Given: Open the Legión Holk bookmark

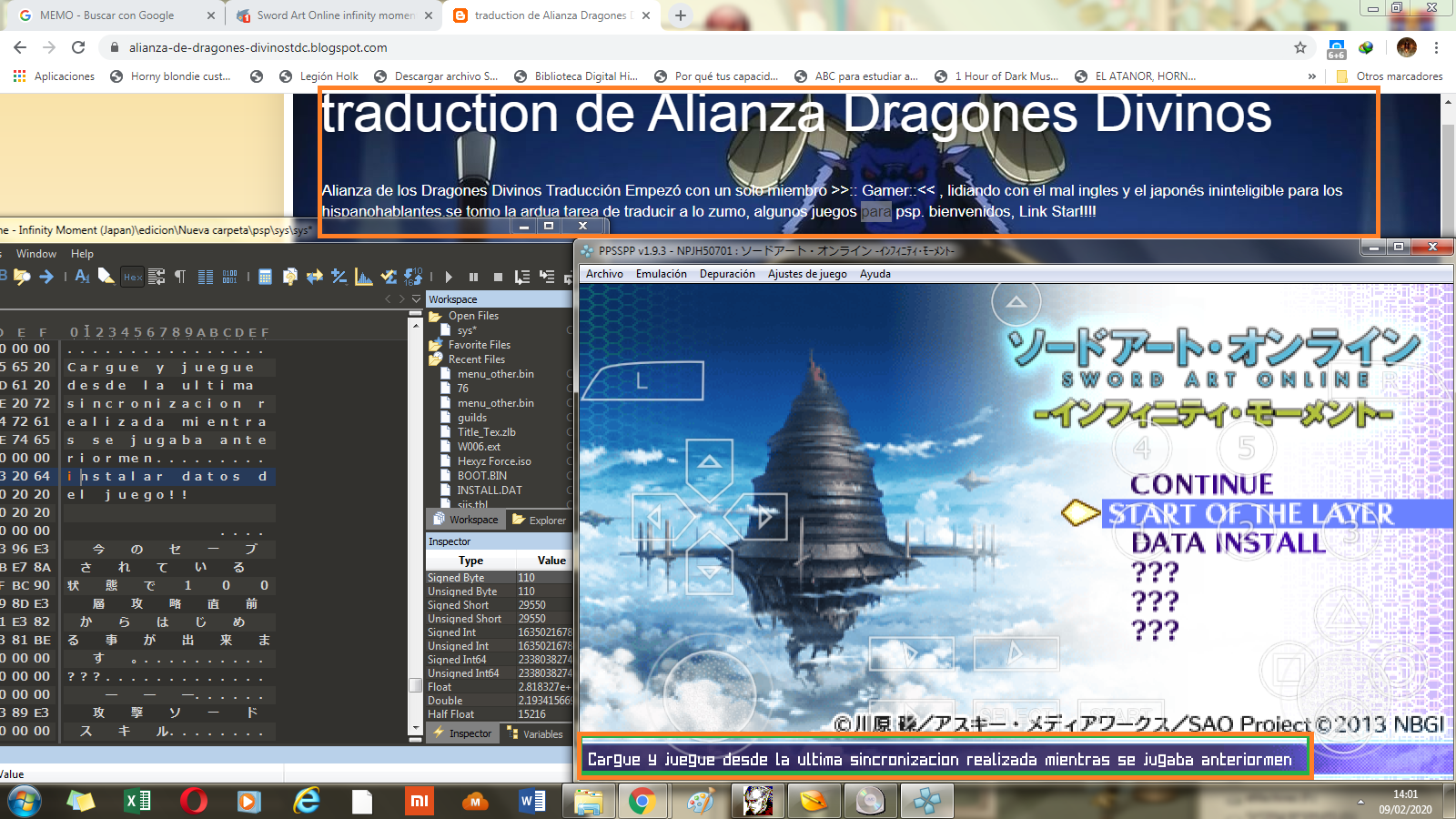Looking at the screenshot, I should [x=318, y=76].
